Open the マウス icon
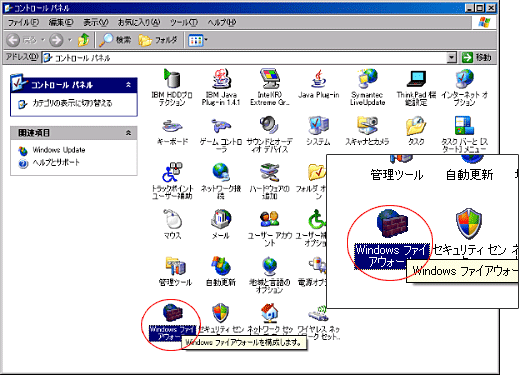This screenshot has height=375, width=530. (x=172, y=219)
